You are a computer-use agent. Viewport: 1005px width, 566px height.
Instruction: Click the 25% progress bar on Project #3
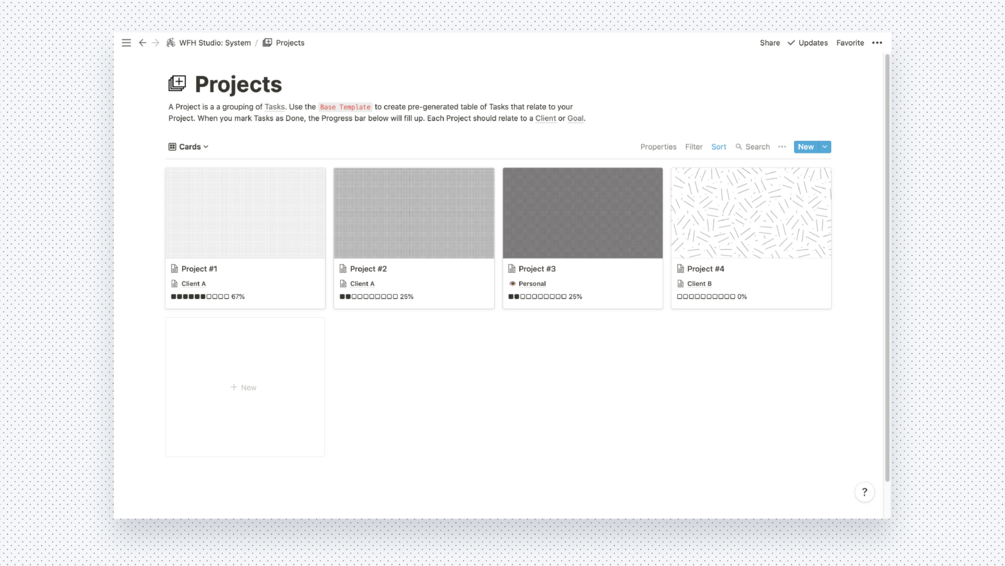(x=545, y=297)
